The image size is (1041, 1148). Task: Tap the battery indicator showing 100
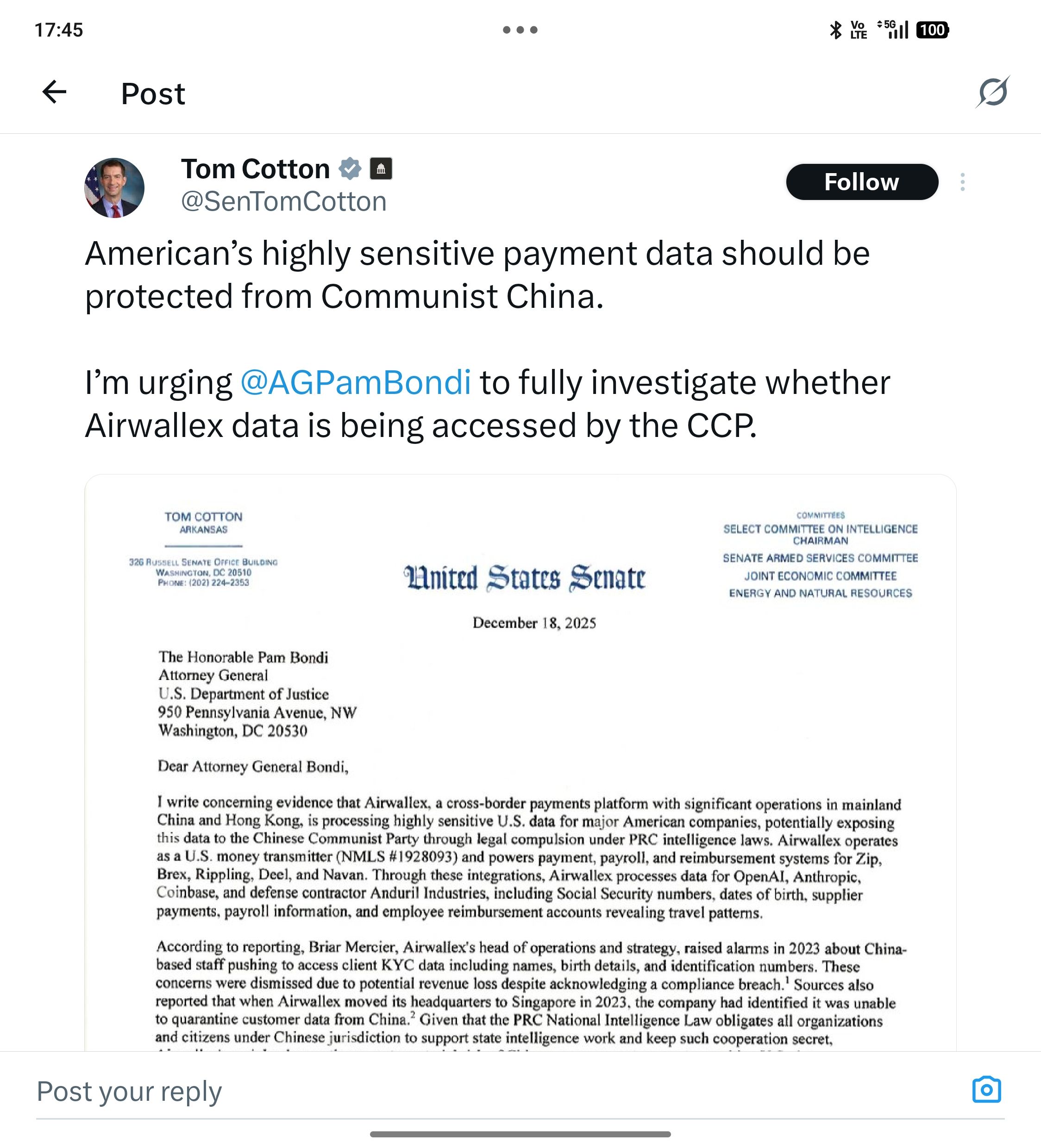(932, 30)
